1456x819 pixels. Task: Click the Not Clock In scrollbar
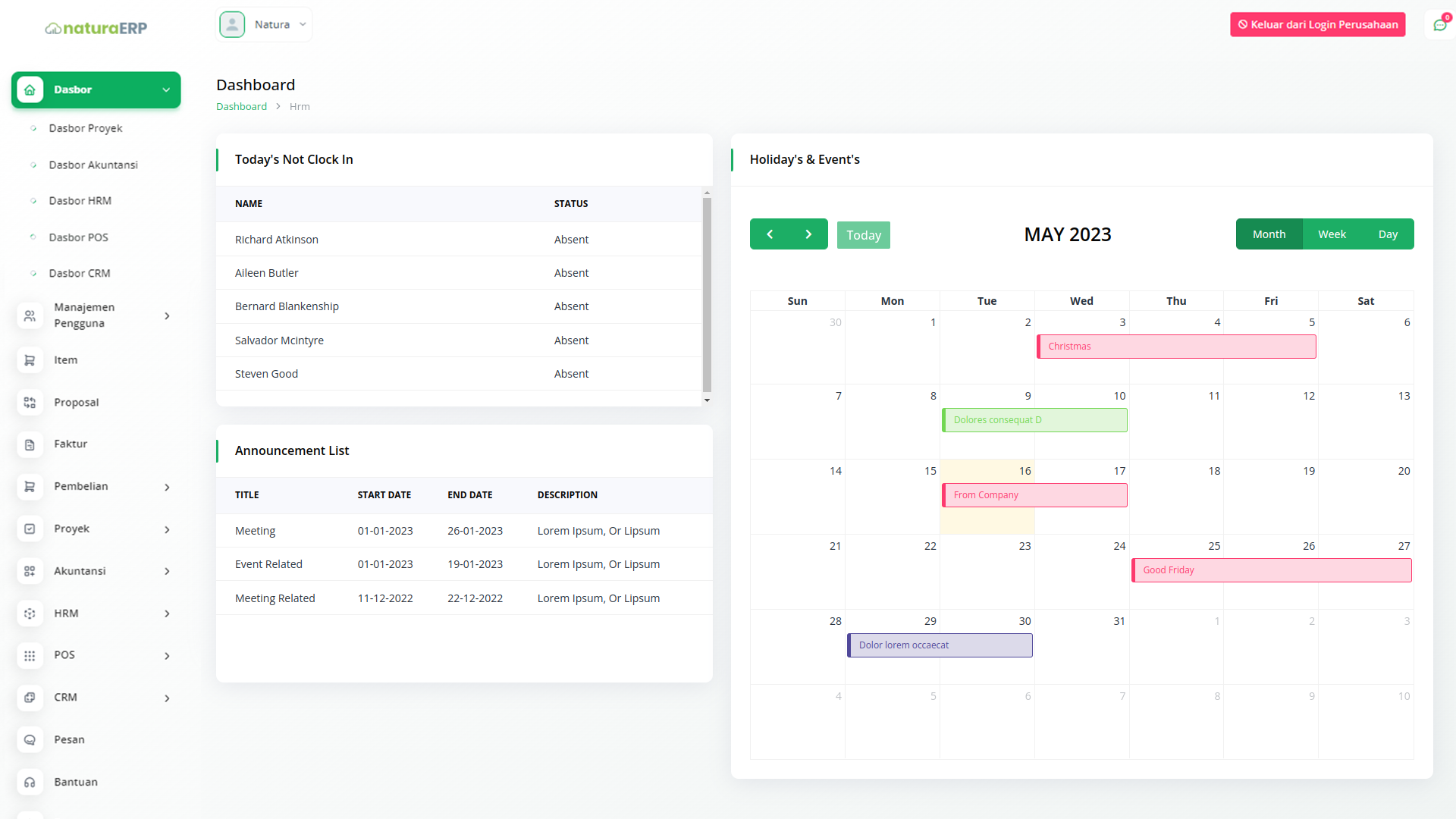(x=707, y=296)
